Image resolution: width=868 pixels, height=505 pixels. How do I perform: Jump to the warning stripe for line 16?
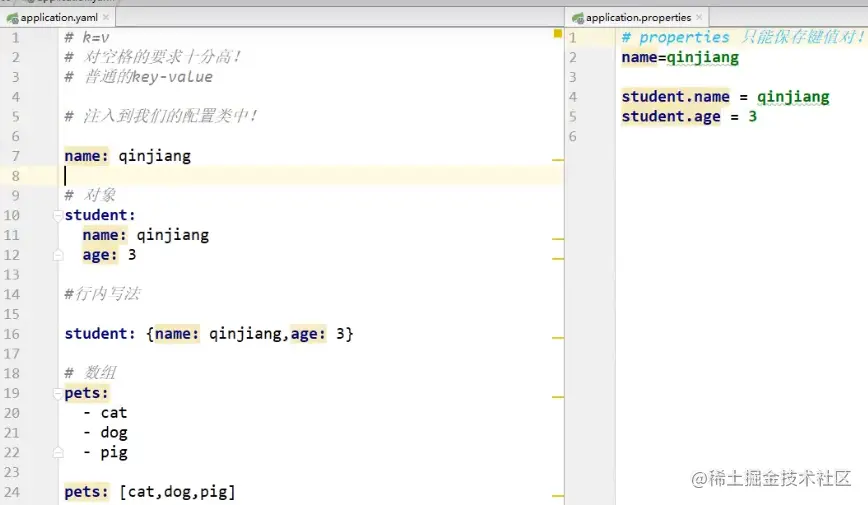click(558, 338)
